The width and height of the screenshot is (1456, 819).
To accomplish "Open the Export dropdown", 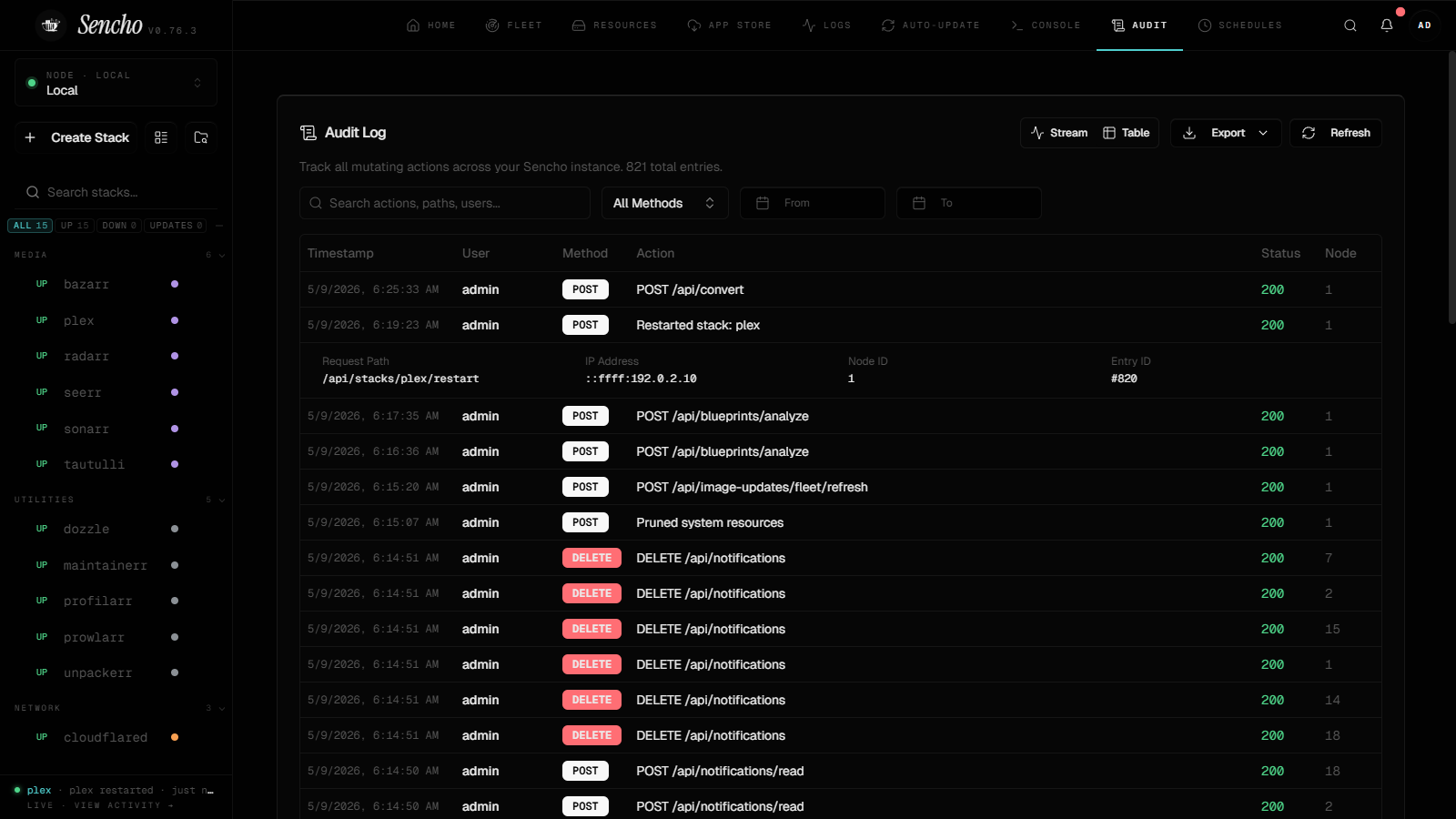I will tap(1226, 133).
